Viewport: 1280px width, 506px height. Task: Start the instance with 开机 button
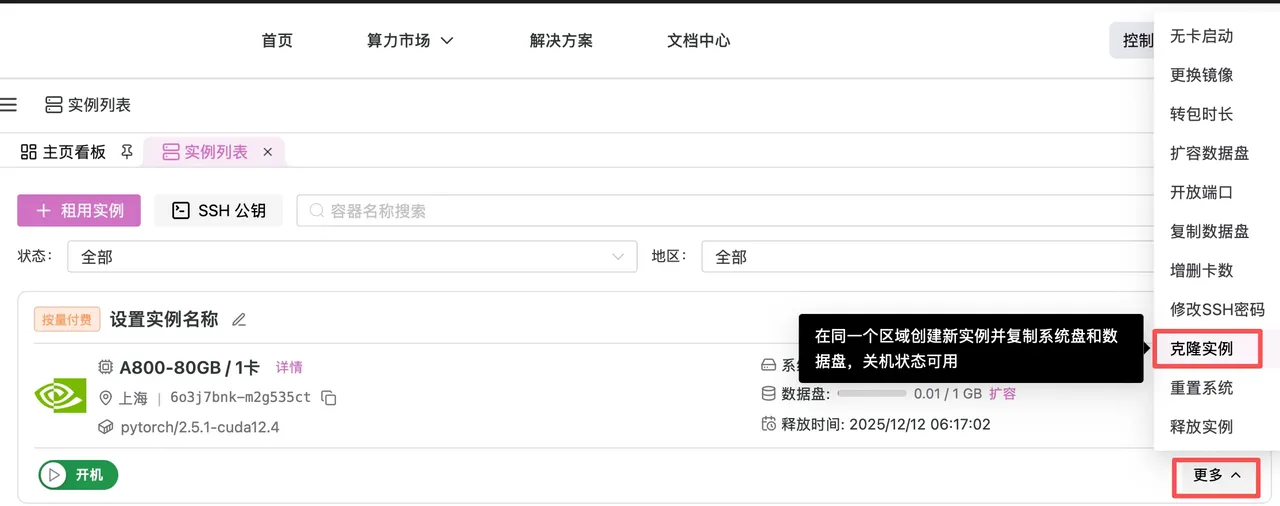click(79, 475)
